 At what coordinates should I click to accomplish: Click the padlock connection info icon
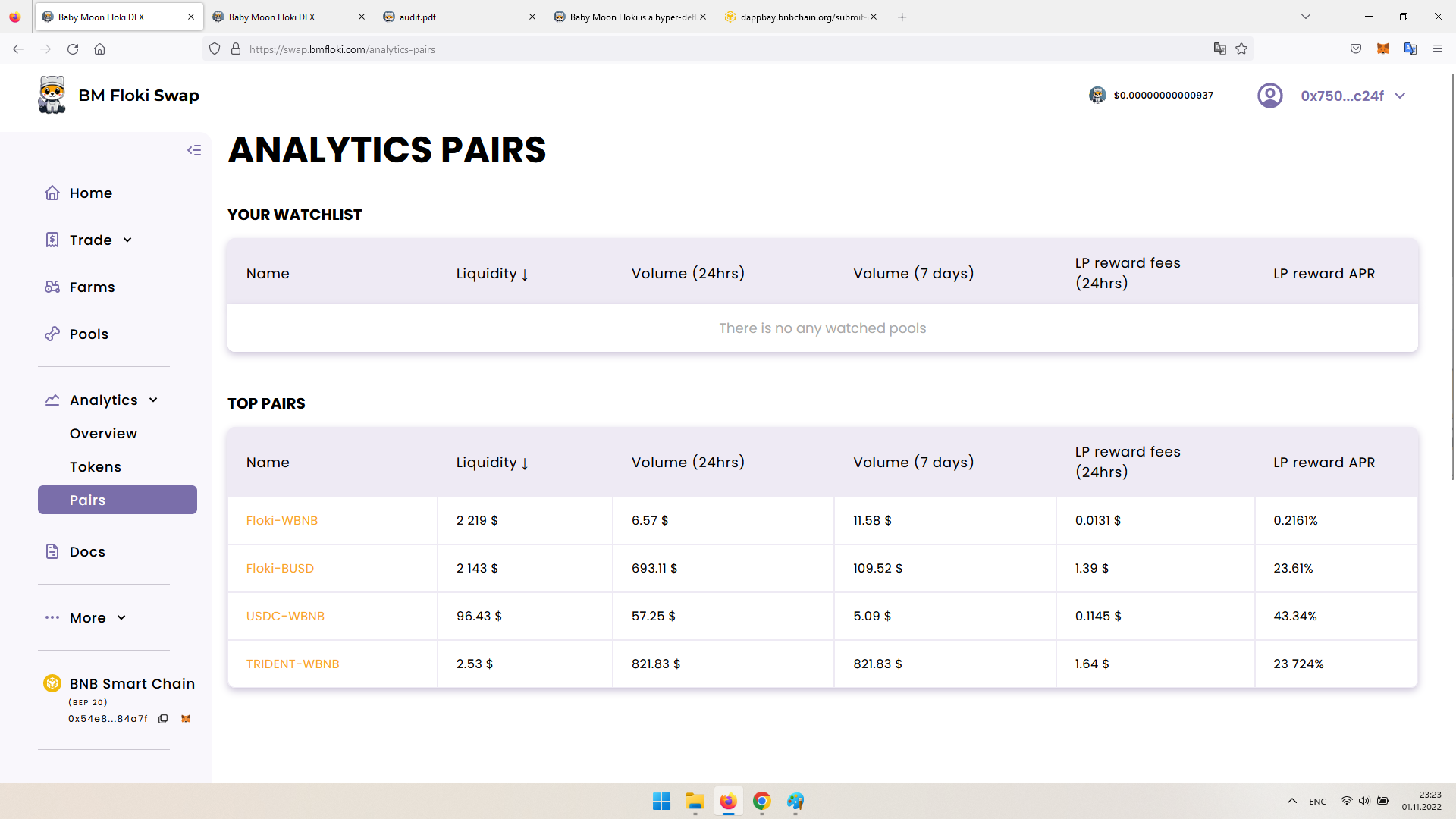click(236, 49)
